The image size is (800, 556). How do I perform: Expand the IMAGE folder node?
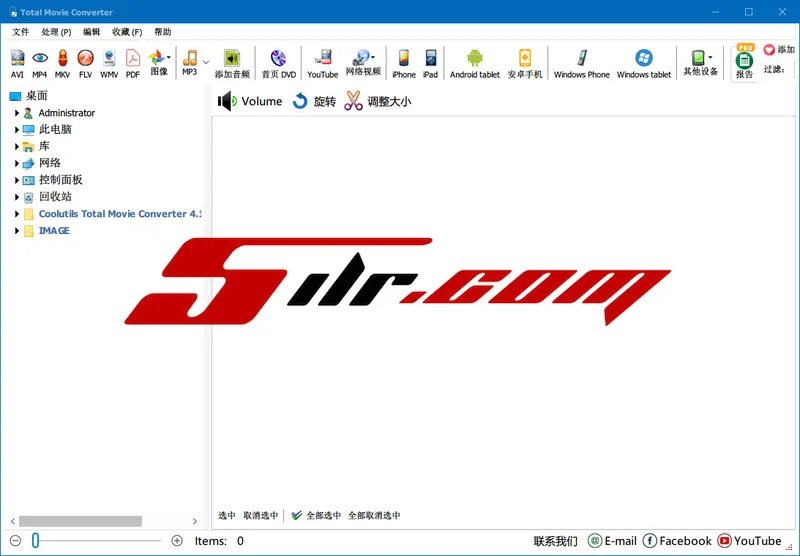[x=16, y=231]
